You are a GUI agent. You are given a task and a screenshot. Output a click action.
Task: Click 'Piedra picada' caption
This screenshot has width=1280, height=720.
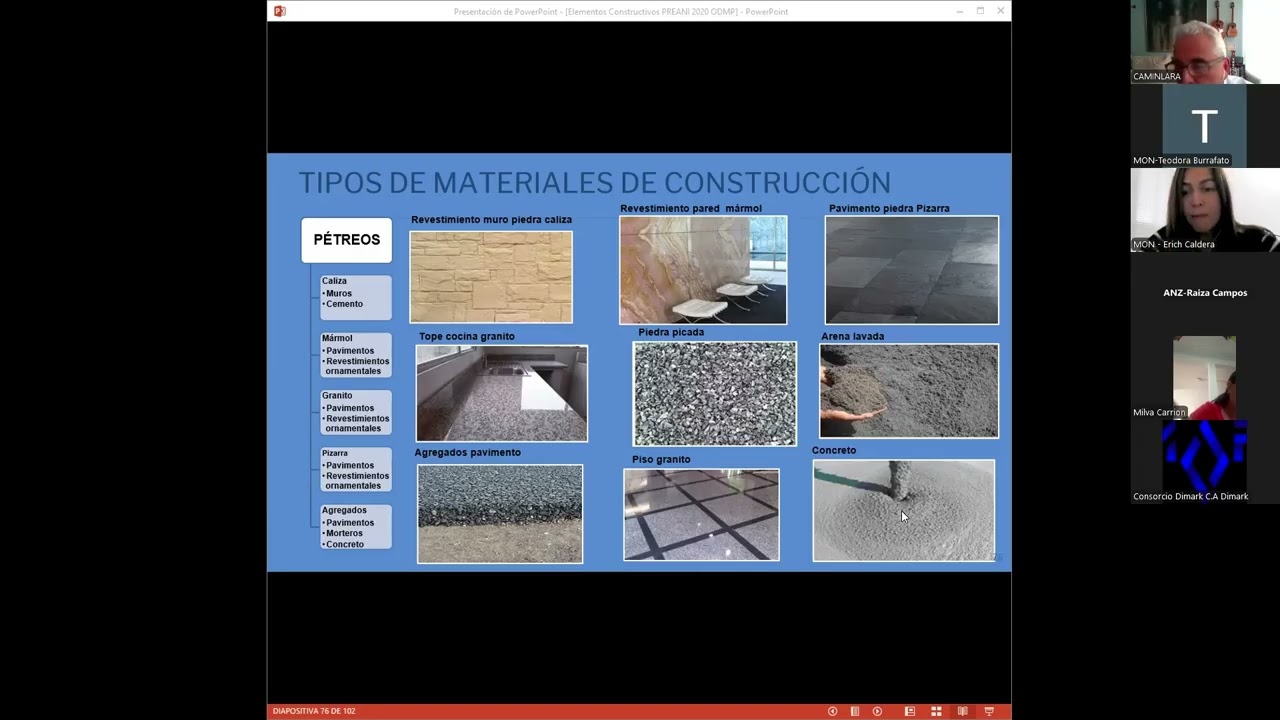tap(671, 332)
